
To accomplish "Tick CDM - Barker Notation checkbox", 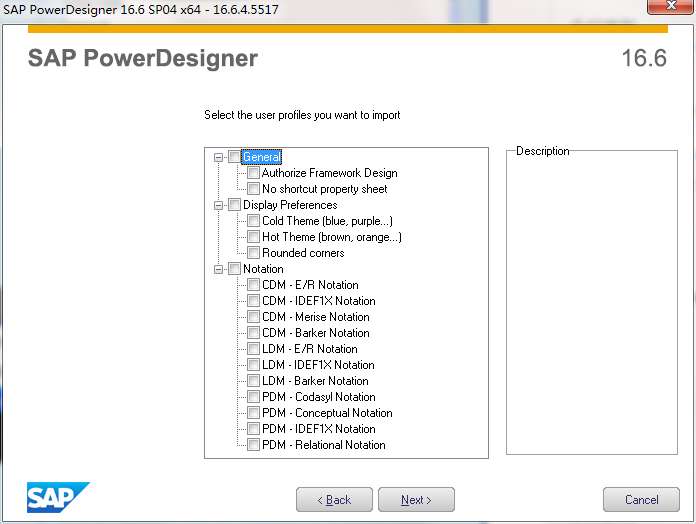I will 253,332.
